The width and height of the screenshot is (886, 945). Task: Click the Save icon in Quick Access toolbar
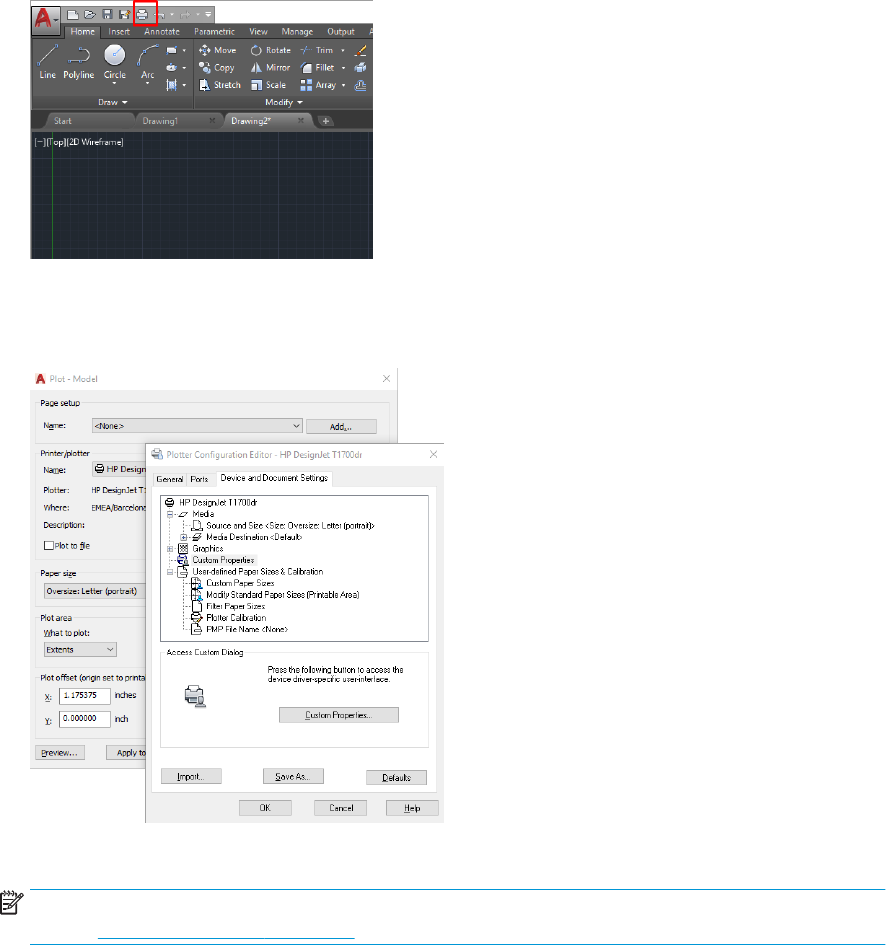pos(107,14)
